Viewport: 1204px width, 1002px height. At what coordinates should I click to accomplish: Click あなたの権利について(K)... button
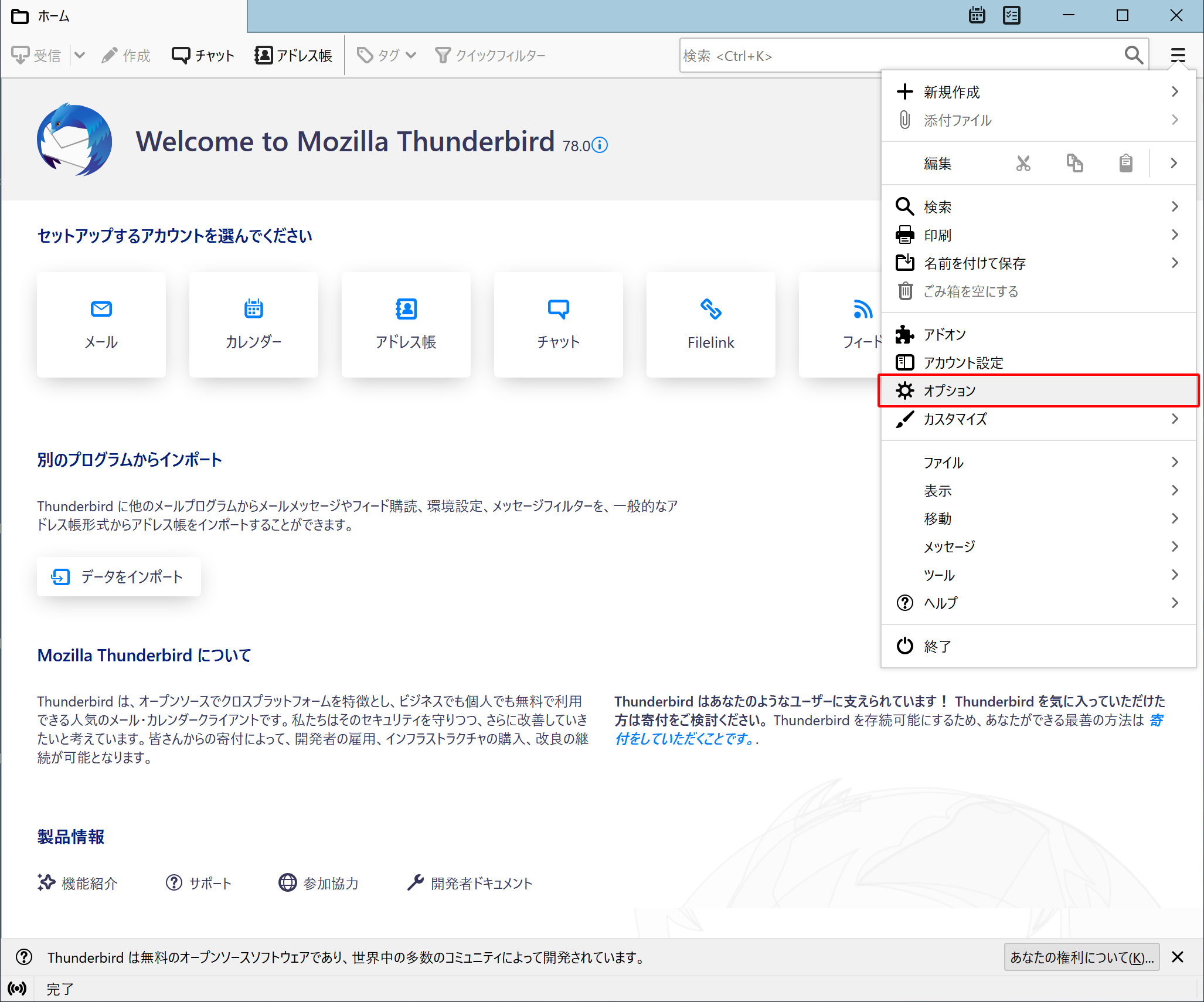1081,957
